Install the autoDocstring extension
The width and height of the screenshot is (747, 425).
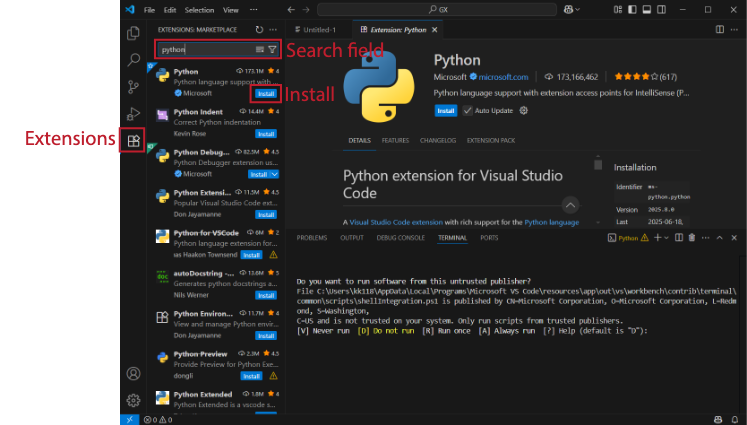[266, 295]
